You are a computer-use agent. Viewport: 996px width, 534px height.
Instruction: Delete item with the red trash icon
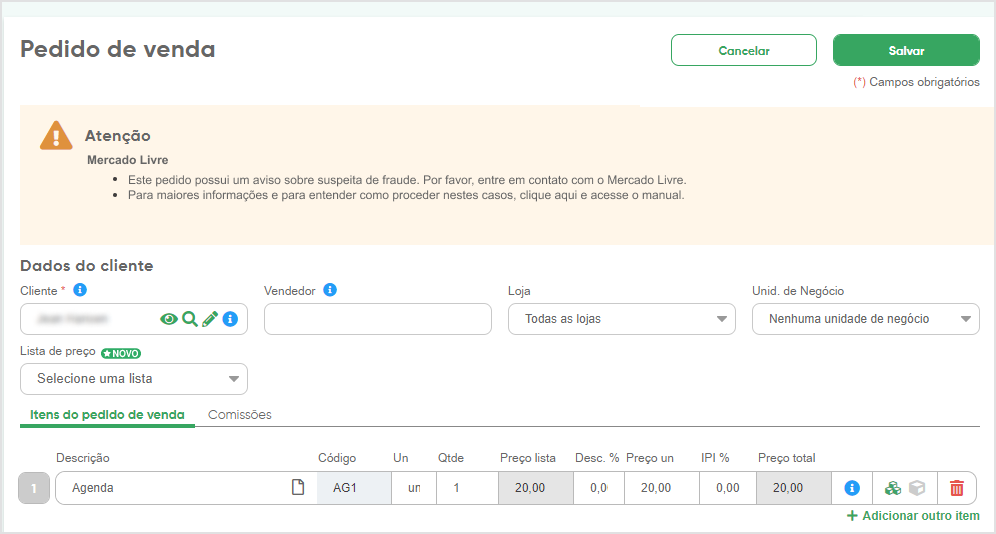[957, 488]
